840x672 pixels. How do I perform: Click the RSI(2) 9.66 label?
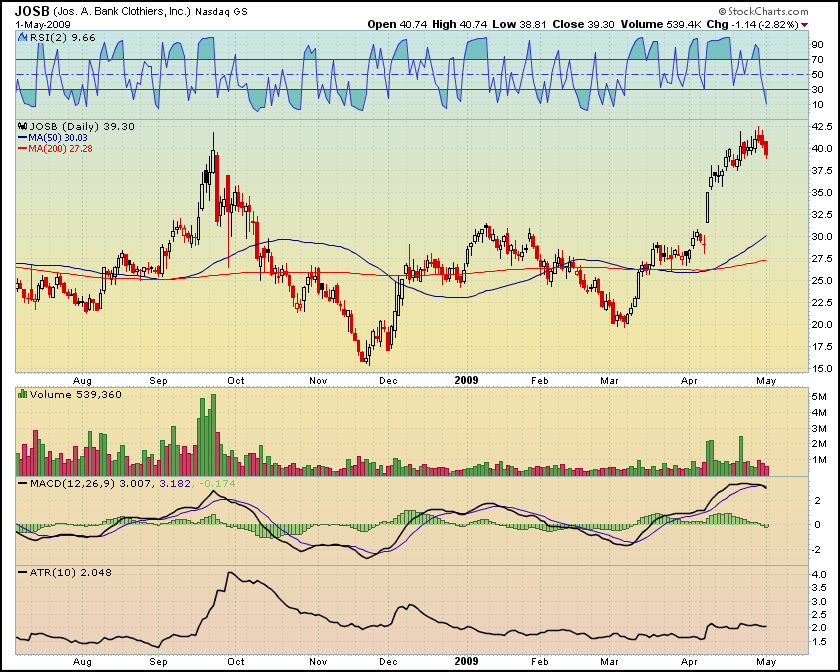point(62,38)
